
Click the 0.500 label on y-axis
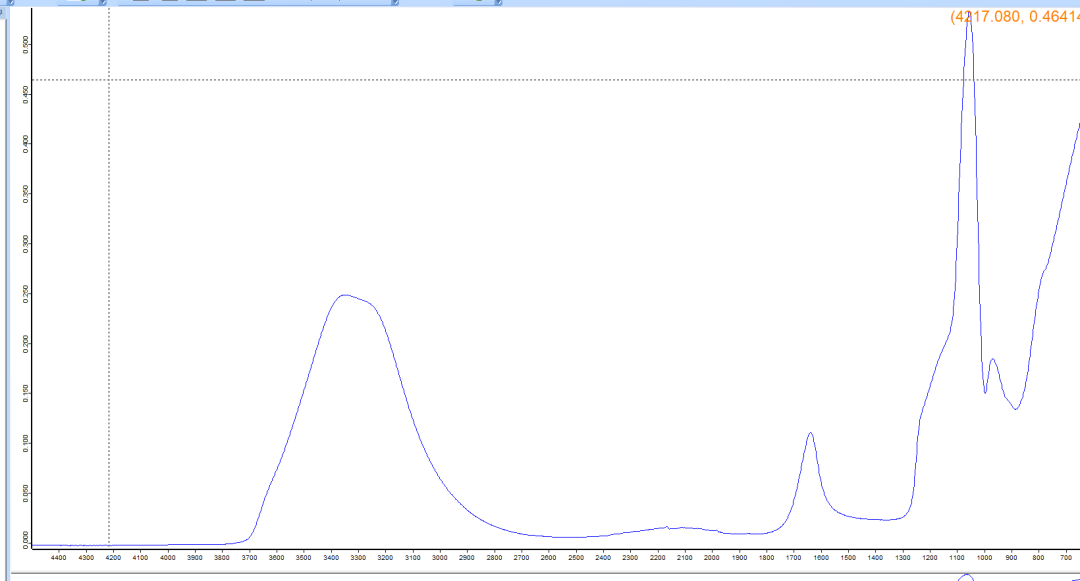(x=26, y=44)
